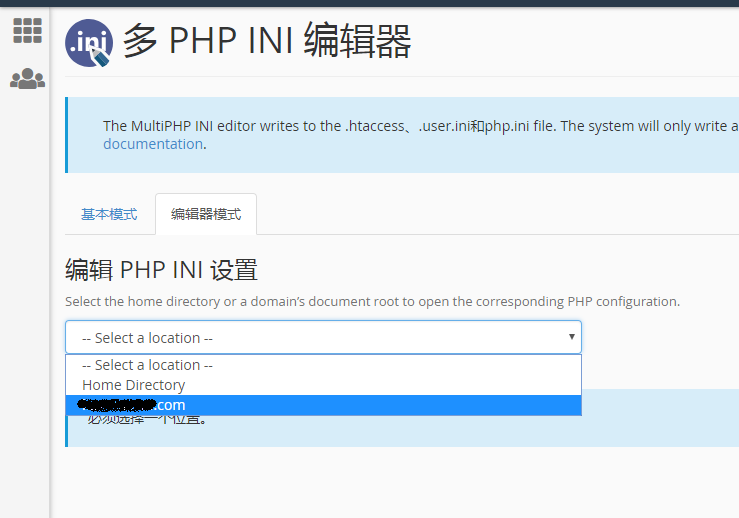Open the documentation link

[153, 144]
